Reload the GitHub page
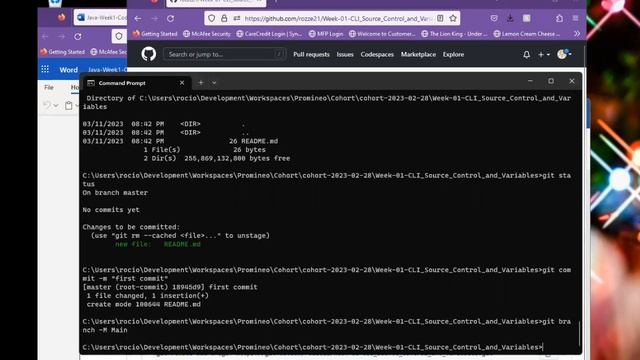This screenshot has width=640, height=360. click(171, 18)
